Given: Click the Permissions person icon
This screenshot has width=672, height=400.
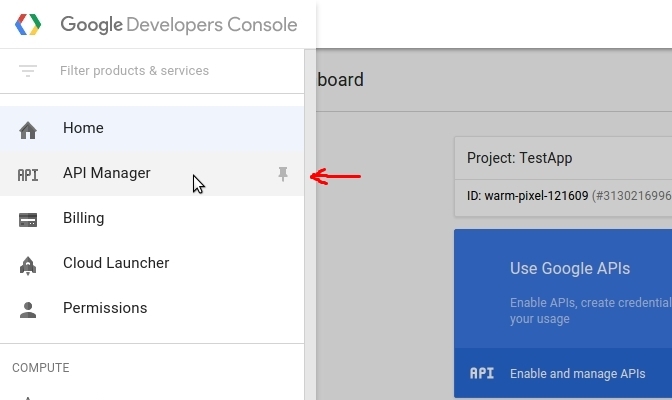Looking at the screenshot, I should point(28,309).
